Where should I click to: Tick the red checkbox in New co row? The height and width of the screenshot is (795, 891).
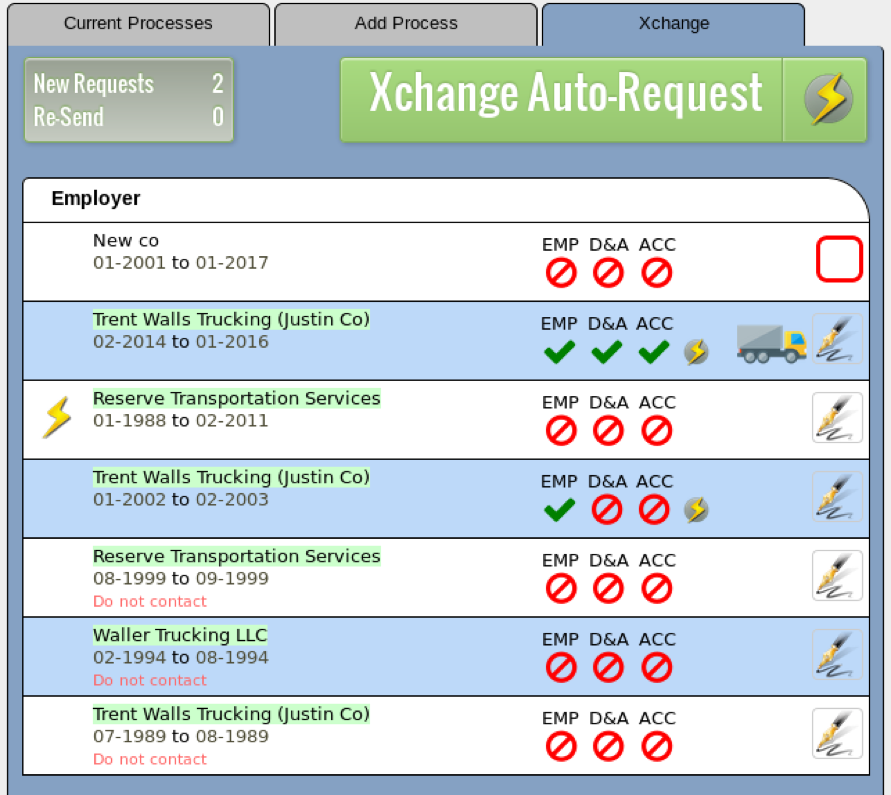pos(839,259)
